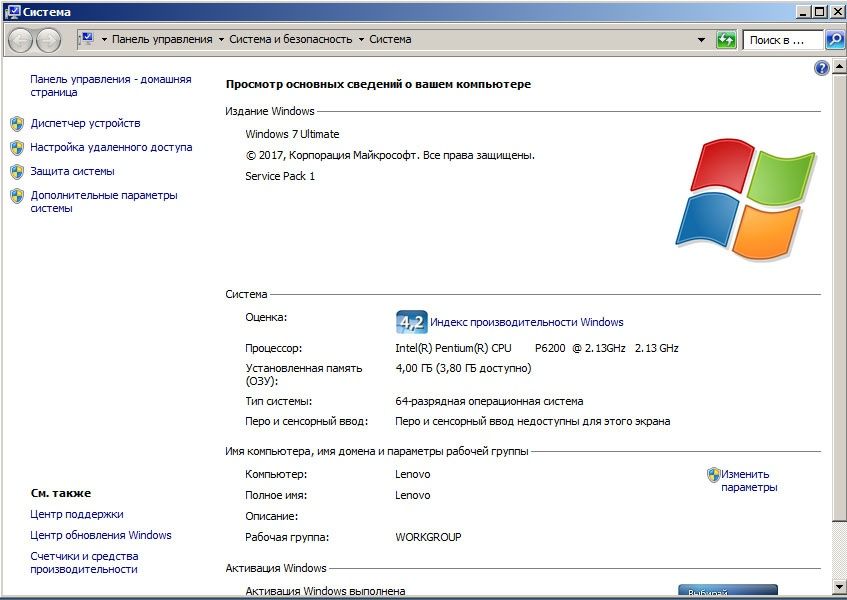Click the Активация Windows выполнена text

[325, 591]
